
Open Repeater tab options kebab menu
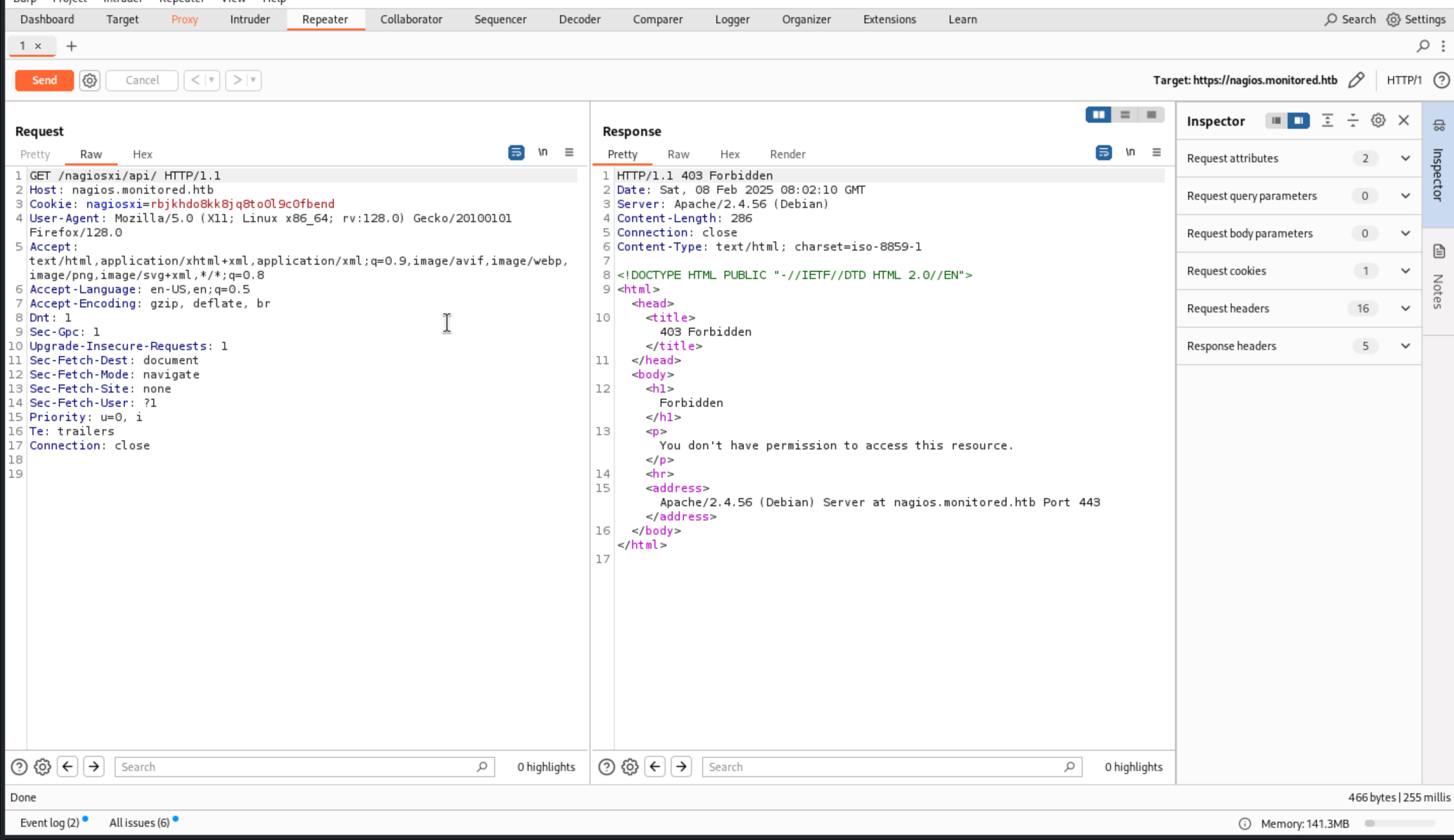[1443, 46]
